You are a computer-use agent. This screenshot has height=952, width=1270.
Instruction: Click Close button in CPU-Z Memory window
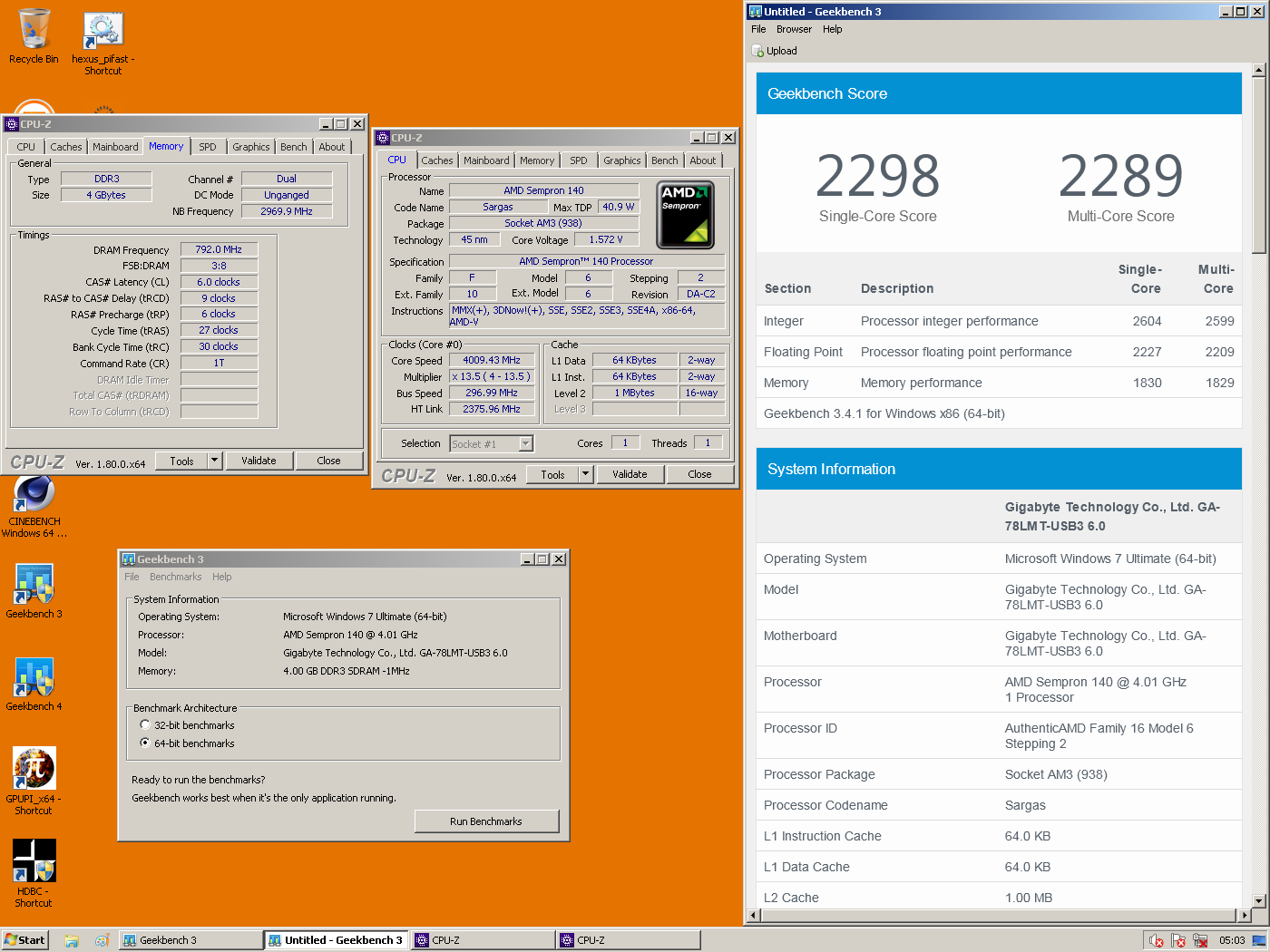pyautogui.click(x=328, y=461)
